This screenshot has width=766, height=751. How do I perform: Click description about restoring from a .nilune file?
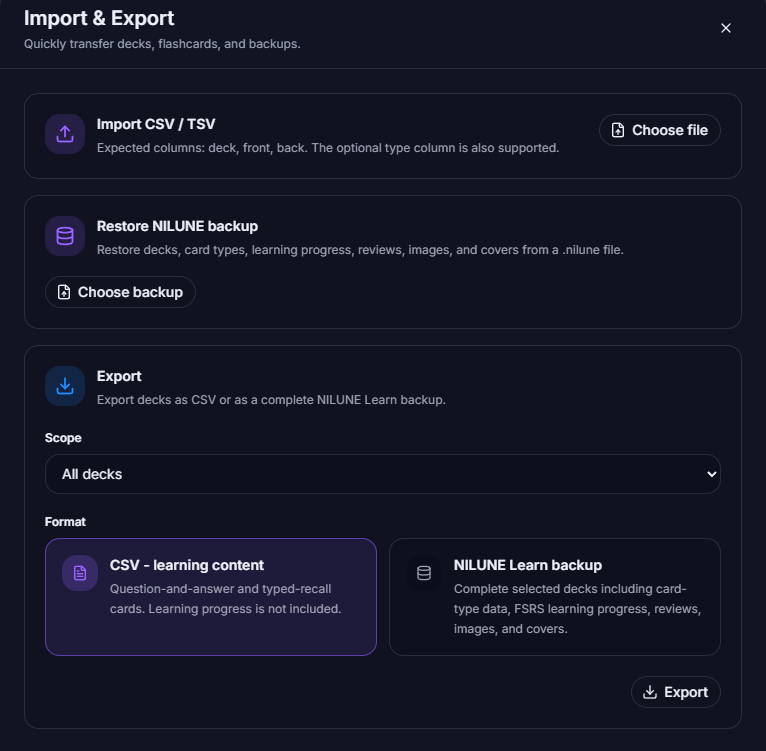click(x=360, y=250)
